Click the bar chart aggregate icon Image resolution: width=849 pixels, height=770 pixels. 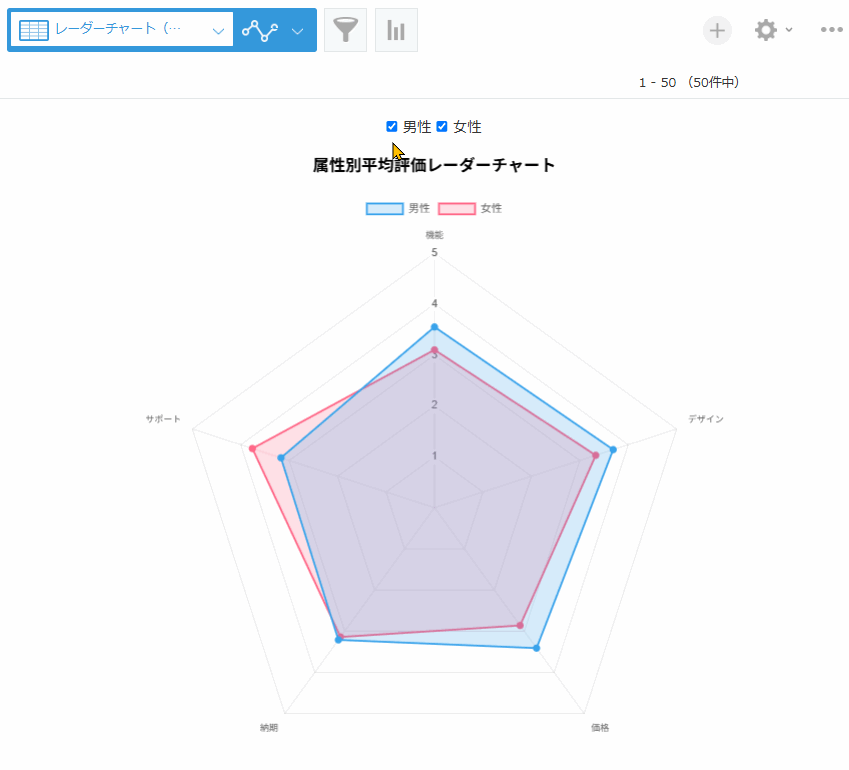point(396,30)
